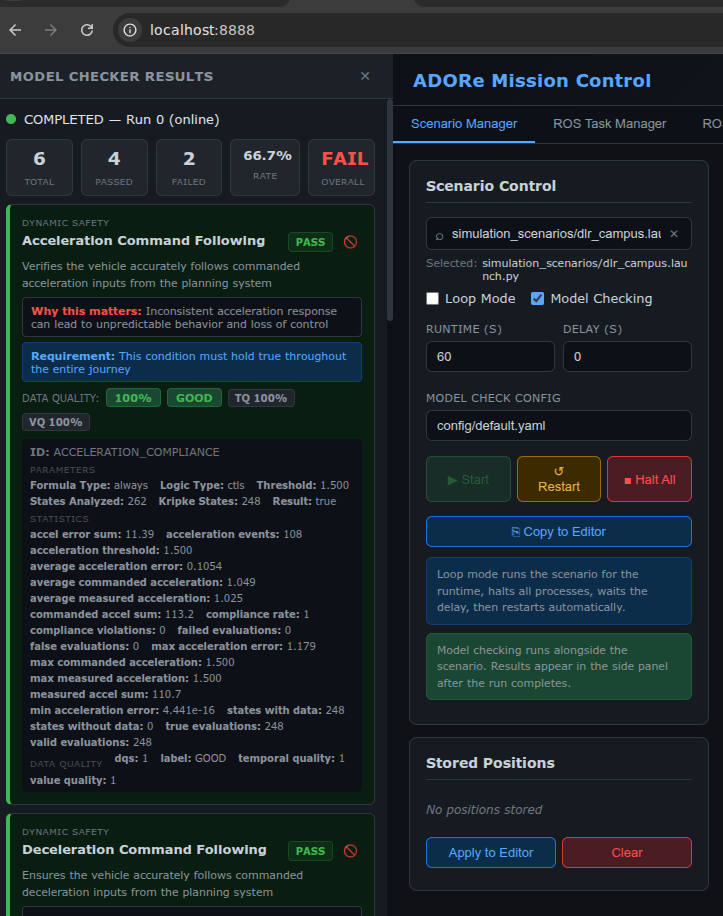Click the Acceleration Command Following title
The width and height of the screenshot is (723, 916).
144,241
